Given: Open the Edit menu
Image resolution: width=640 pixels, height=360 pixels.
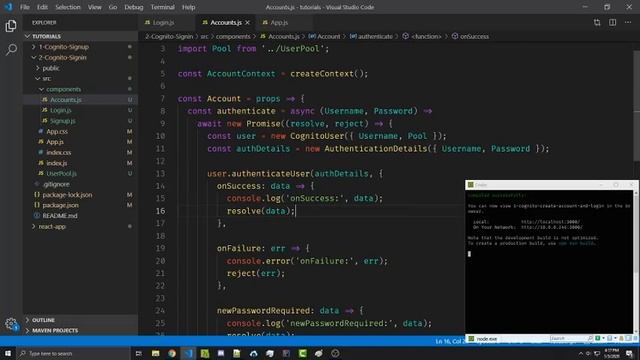Looking at the screenshot, I should coord(42,7).
